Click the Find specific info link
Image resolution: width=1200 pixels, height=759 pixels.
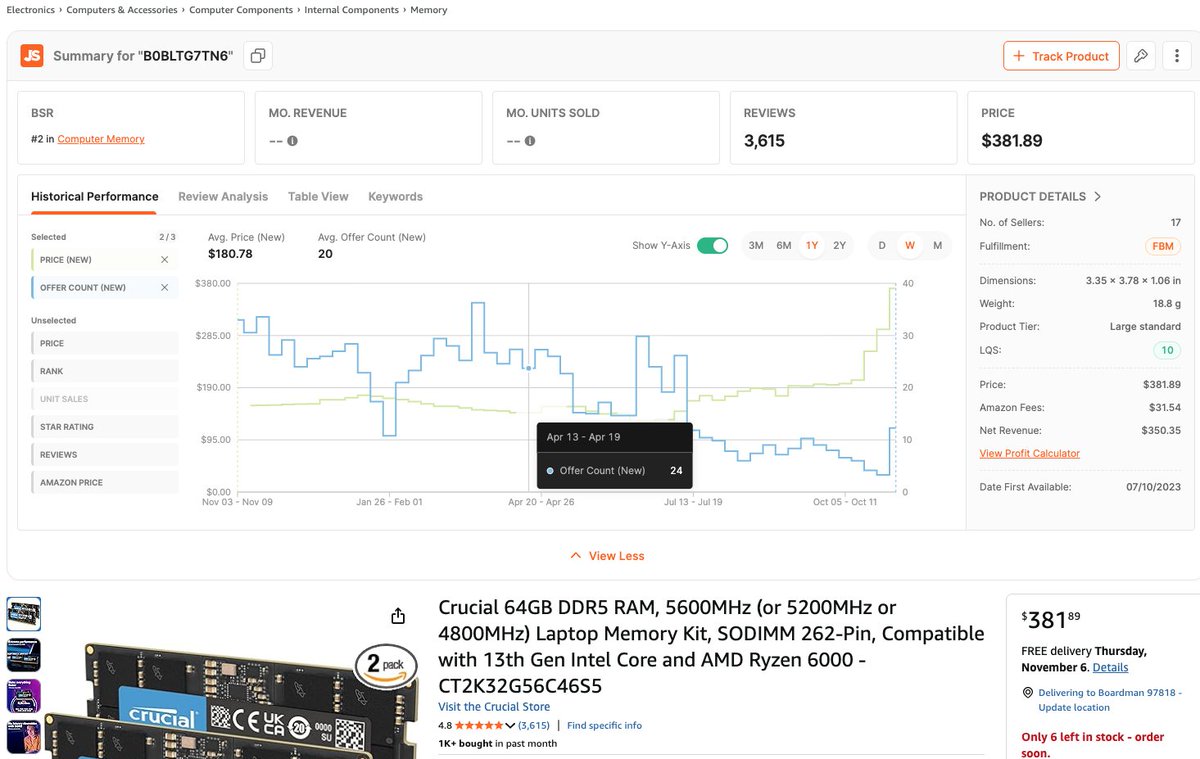[604, 726]
